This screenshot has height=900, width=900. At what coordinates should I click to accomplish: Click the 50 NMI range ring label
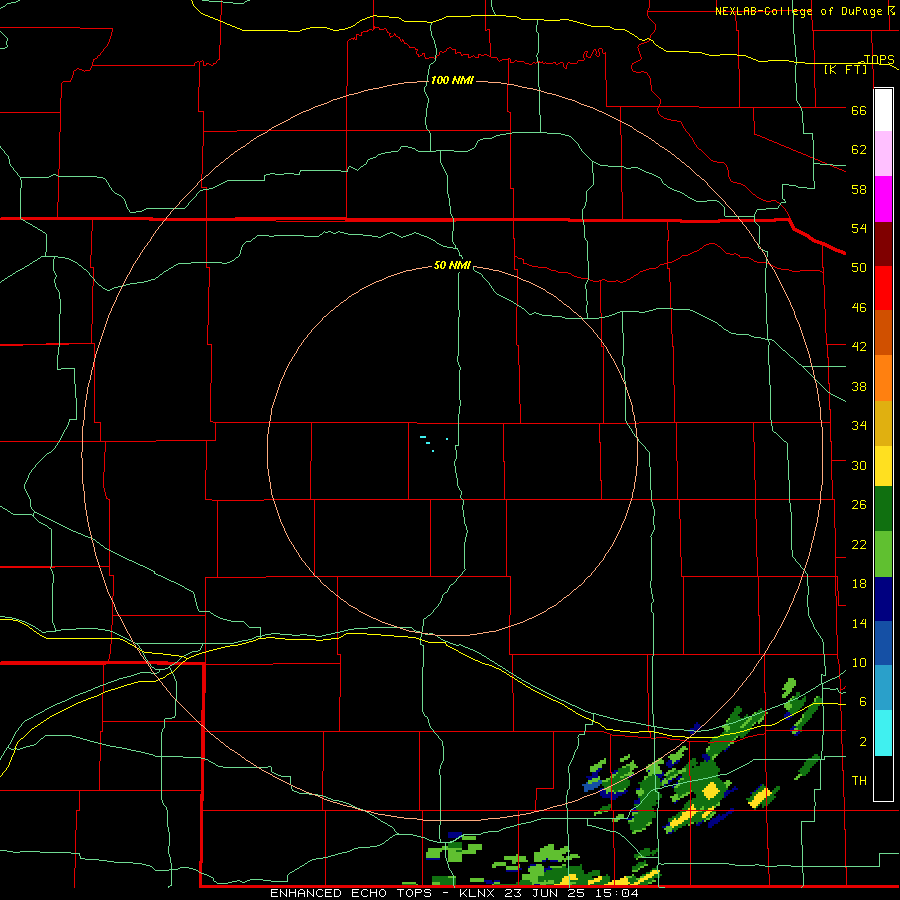(x=452, y=265)
